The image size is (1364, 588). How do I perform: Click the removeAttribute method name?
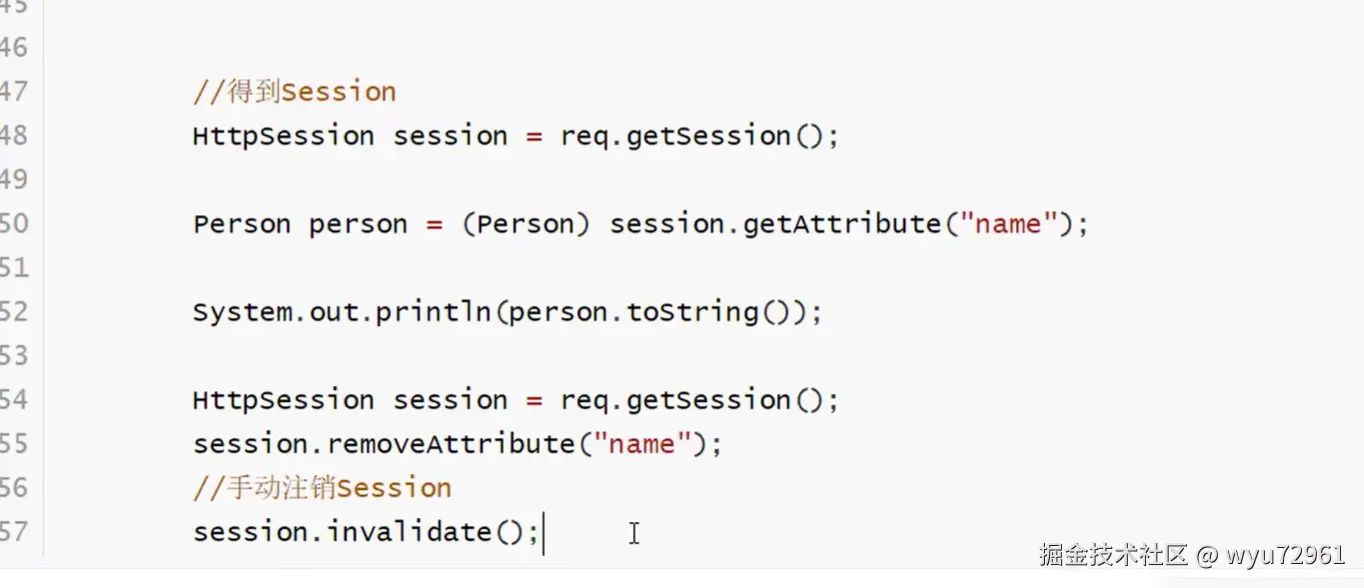[451, 444]
